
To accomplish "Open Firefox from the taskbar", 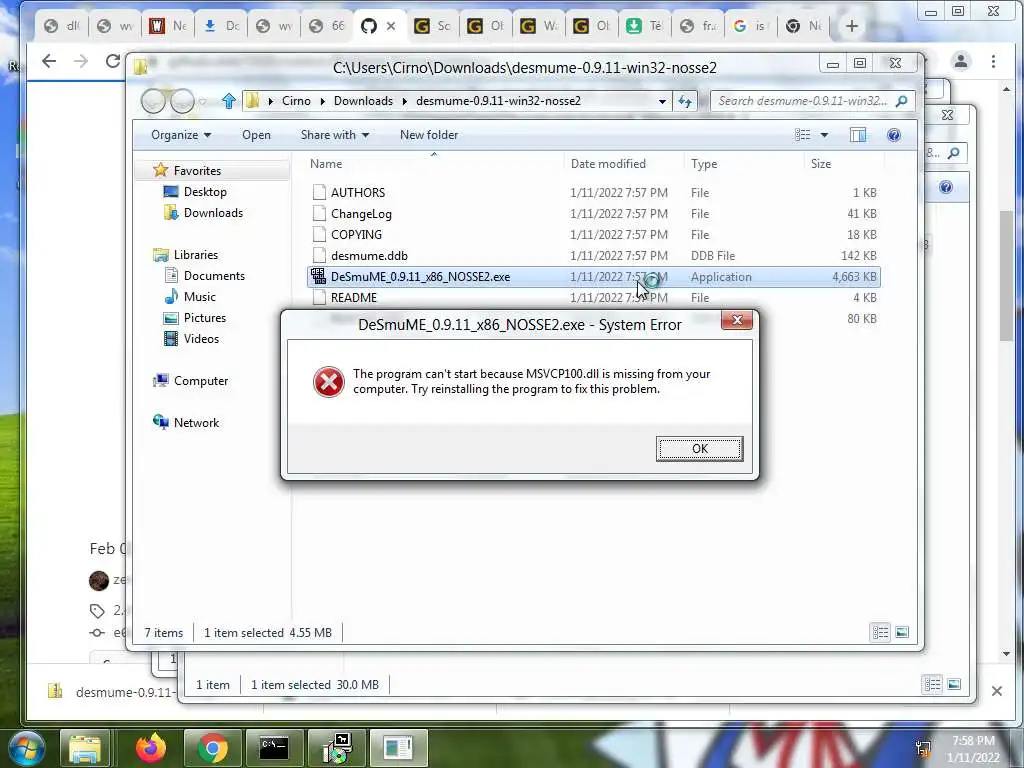I will tap(150, 748).
